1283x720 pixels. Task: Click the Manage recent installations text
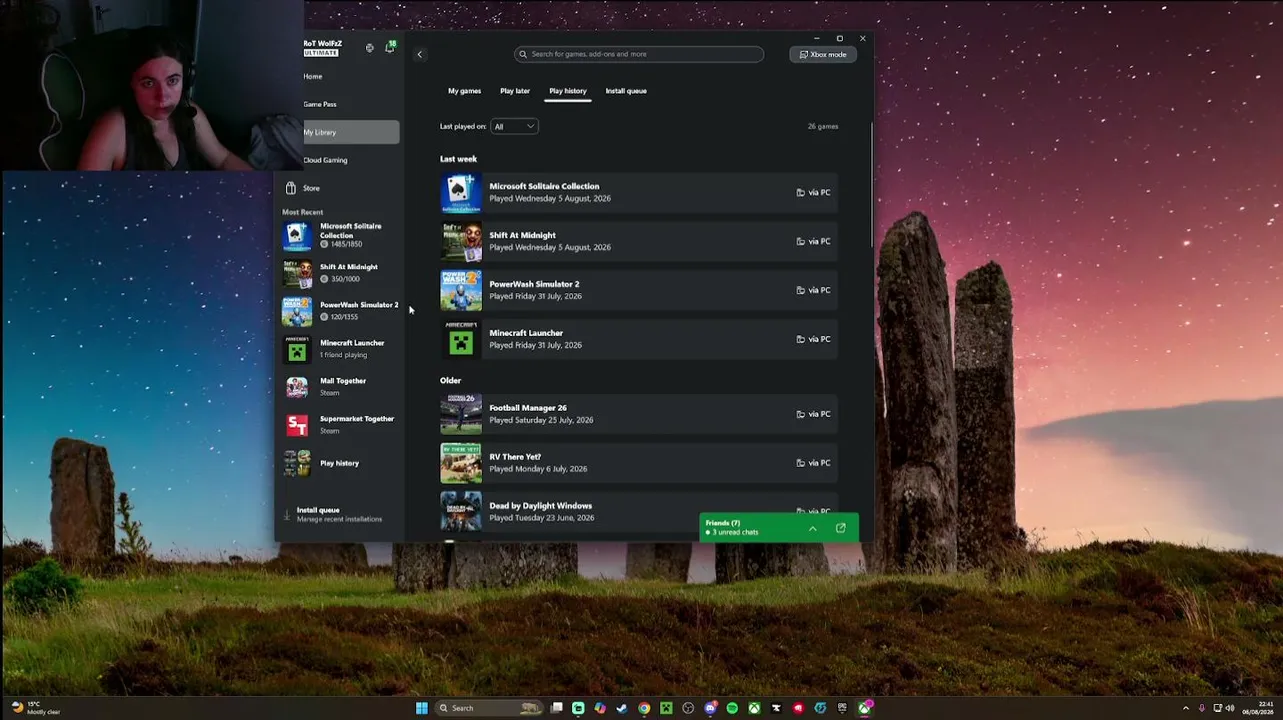(339, 520)
